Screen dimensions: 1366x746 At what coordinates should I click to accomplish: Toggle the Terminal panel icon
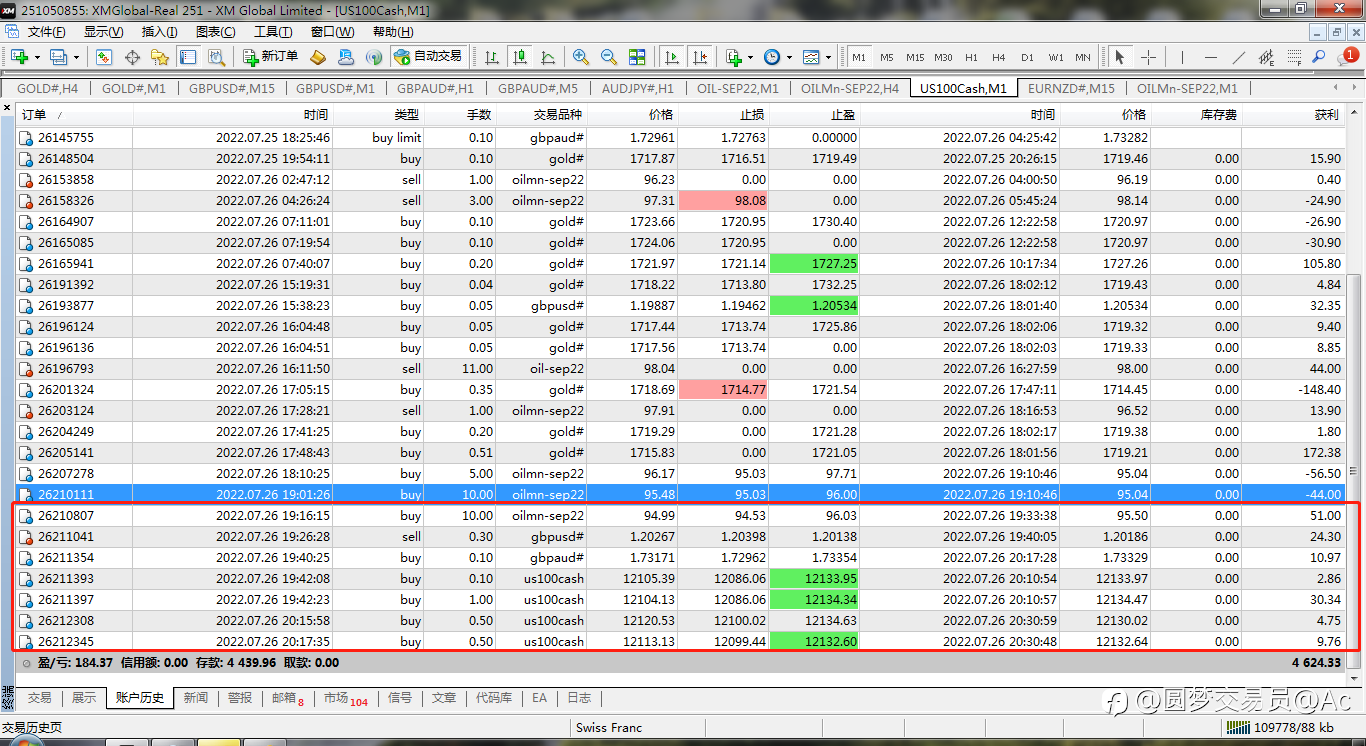tap(188, 57)
